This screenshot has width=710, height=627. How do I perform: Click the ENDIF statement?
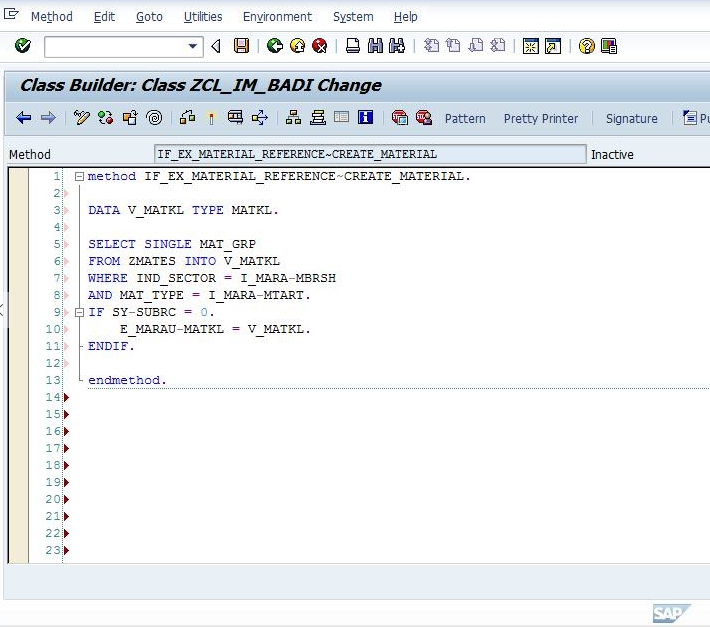[x=111, y=346]
